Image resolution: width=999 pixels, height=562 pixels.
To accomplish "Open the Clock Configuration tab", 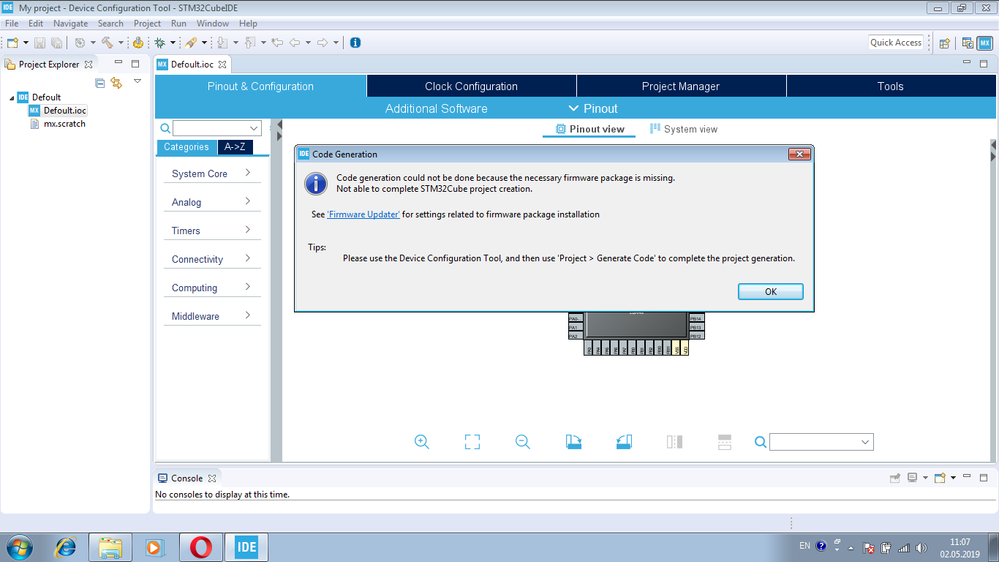I will coord(471,86).
